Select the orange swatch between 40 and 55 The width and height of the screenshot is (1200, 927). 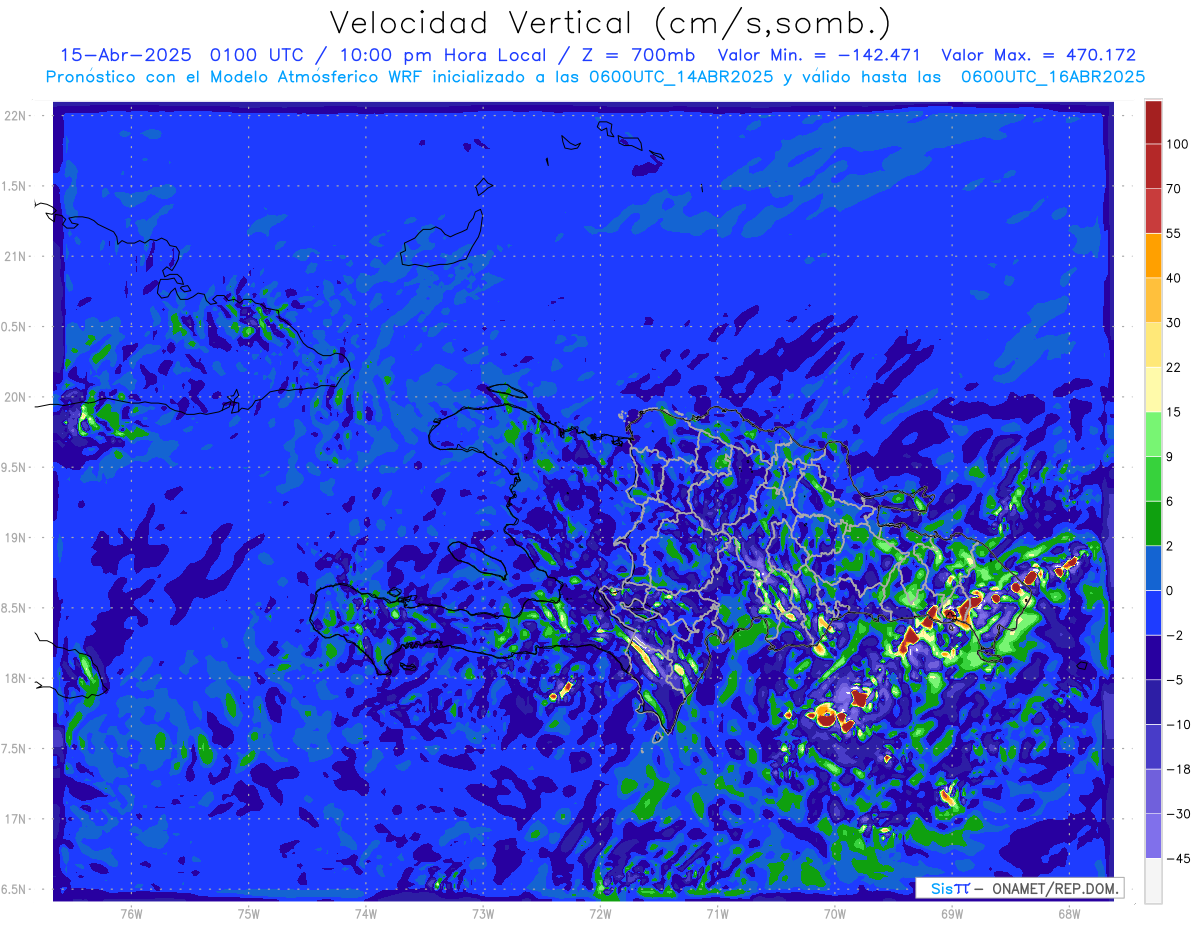1153,256
